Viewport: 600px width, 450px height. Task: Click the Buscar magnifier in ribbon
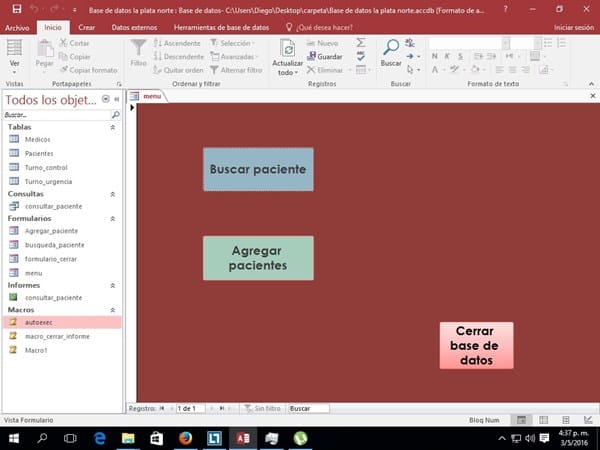click(x=391, y=47)
